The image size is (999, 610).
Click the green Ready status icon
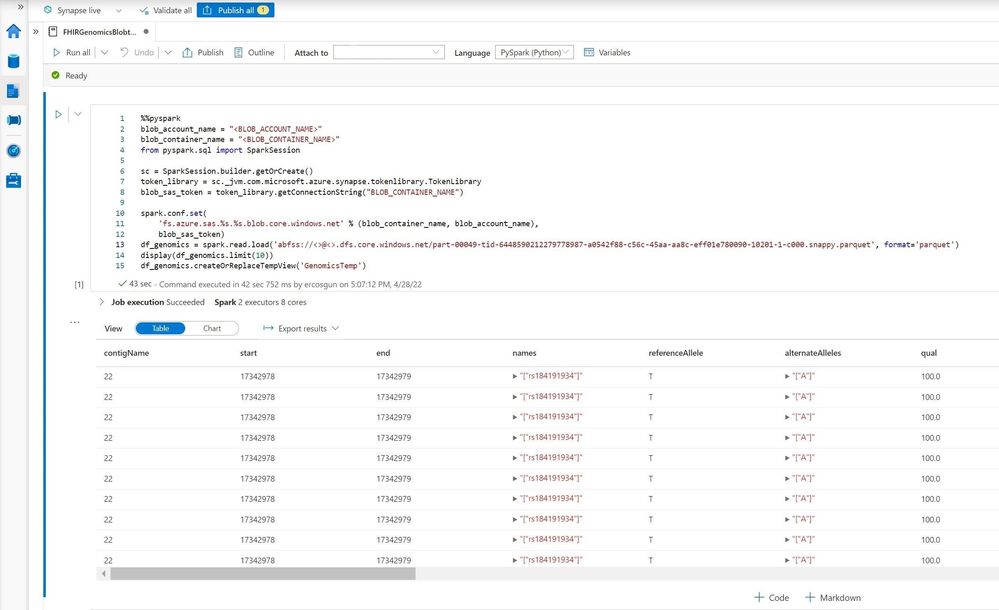pyautogui.click(x=55, y=75)
